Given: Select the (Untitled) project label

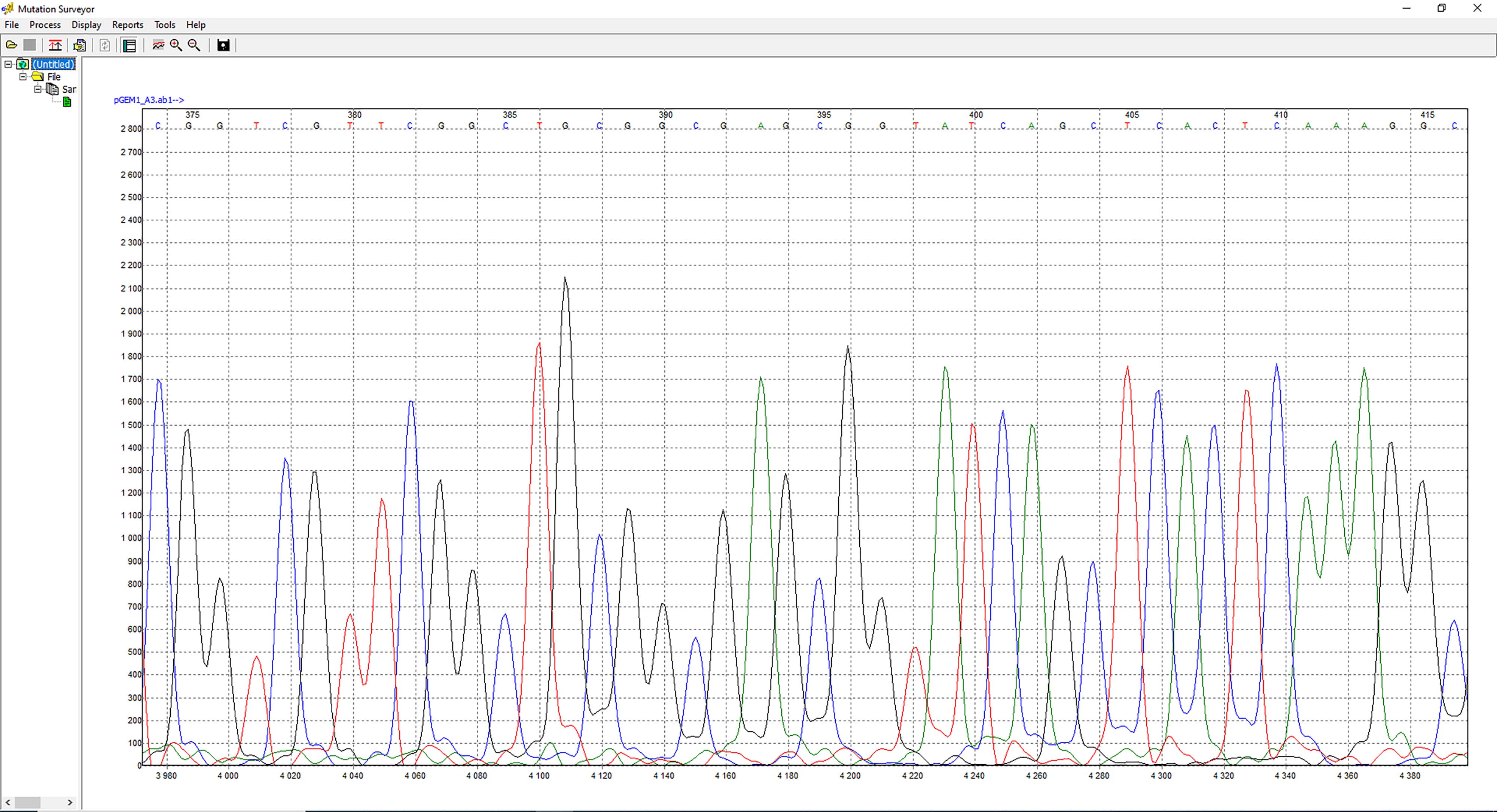Looking at the screenshot, I should point(54,64).
